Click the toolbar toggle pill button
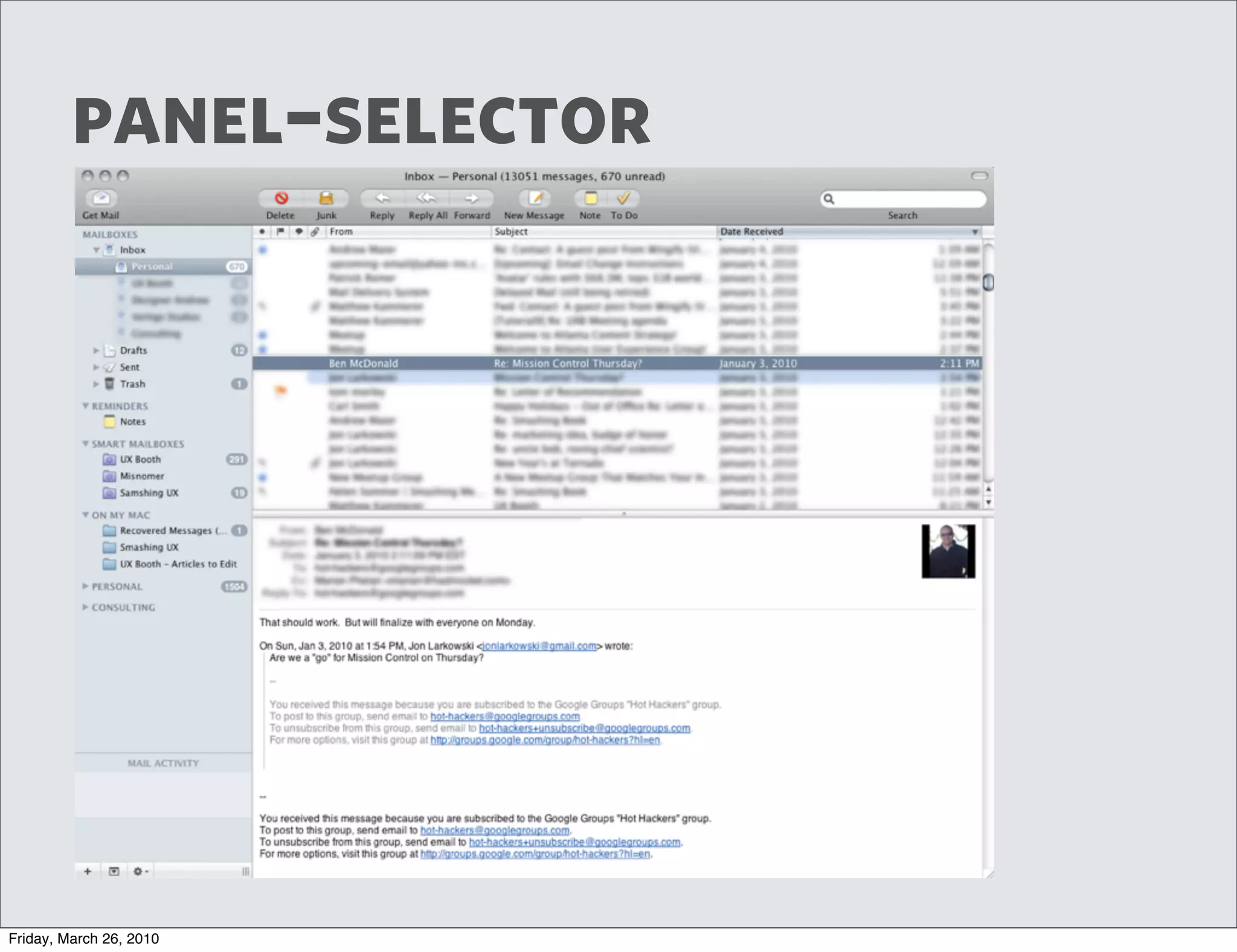1237x952 pixels. (x=979, y=176)
